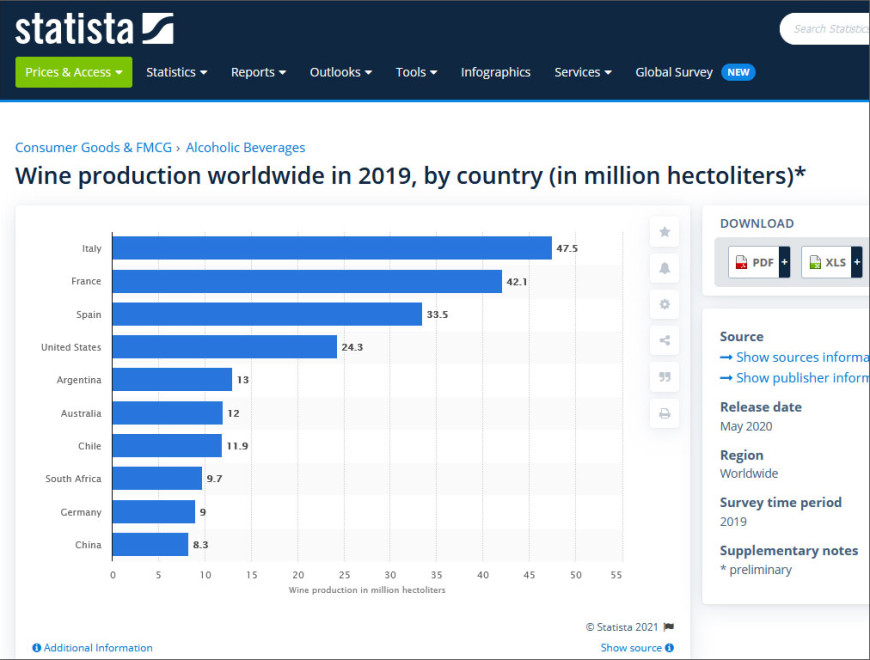Expand the Statistics menu

[176, 72]
